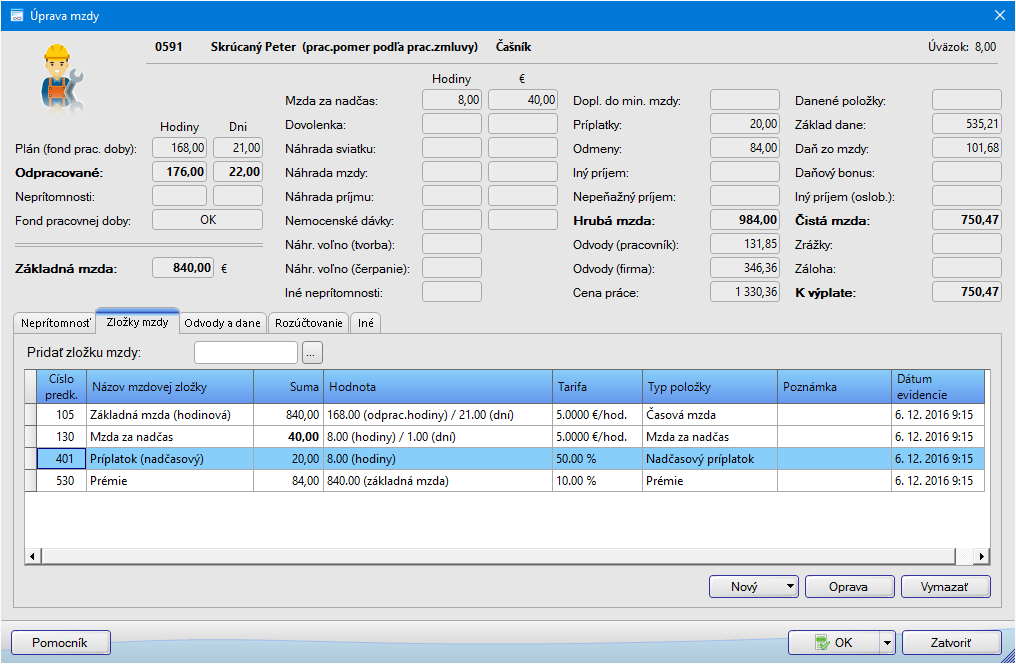1016x664 pixels.
Task: Click the Poznámka column header
Action: [x=835, y=387]
